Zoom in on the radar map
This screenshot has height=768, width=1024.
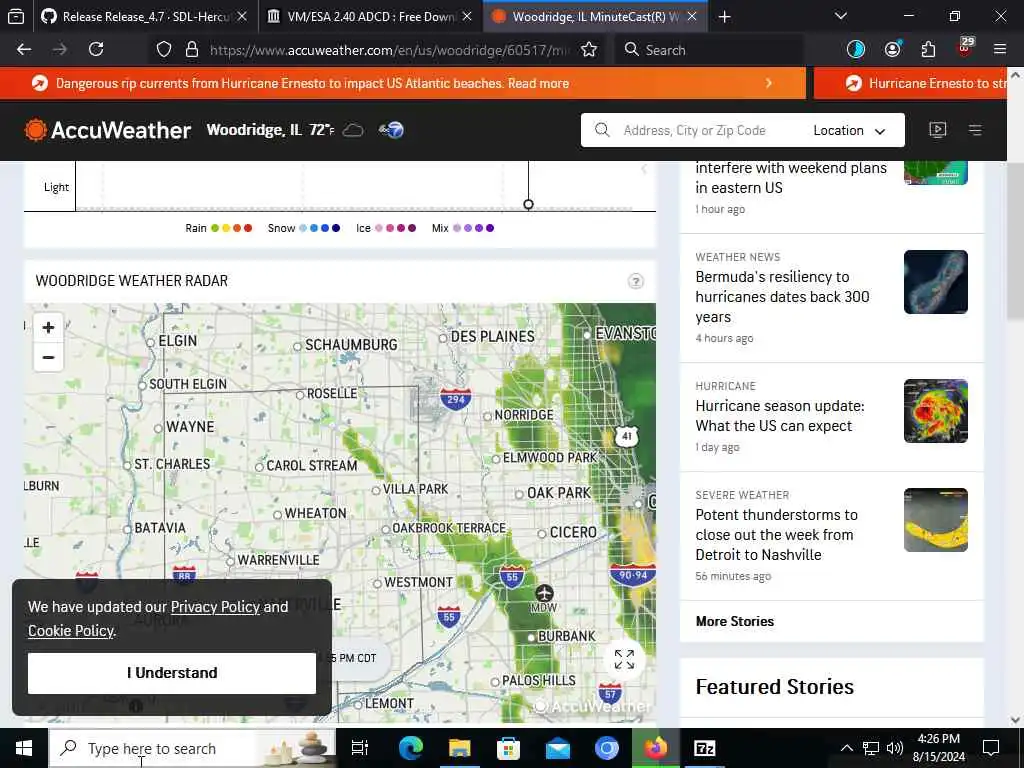48,327
